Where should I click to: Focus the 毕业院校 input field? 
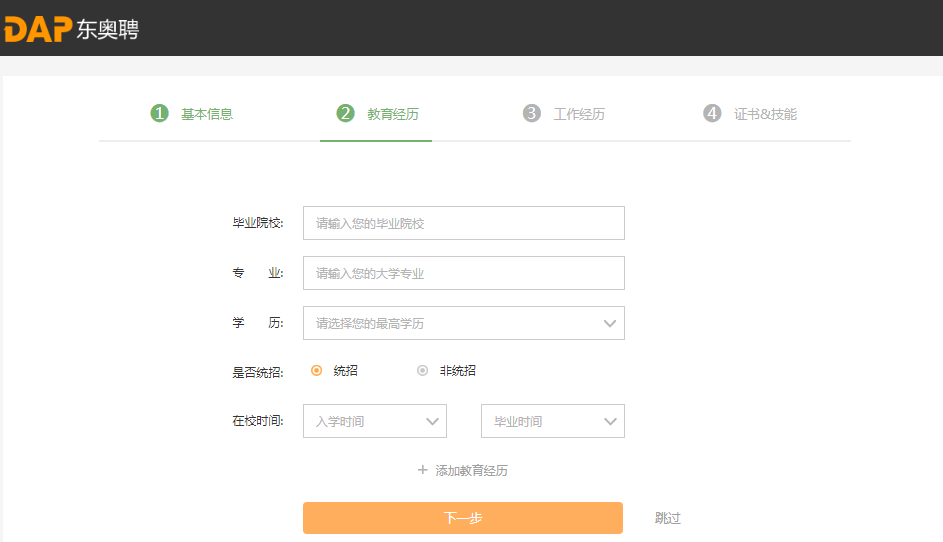[463, 223]
